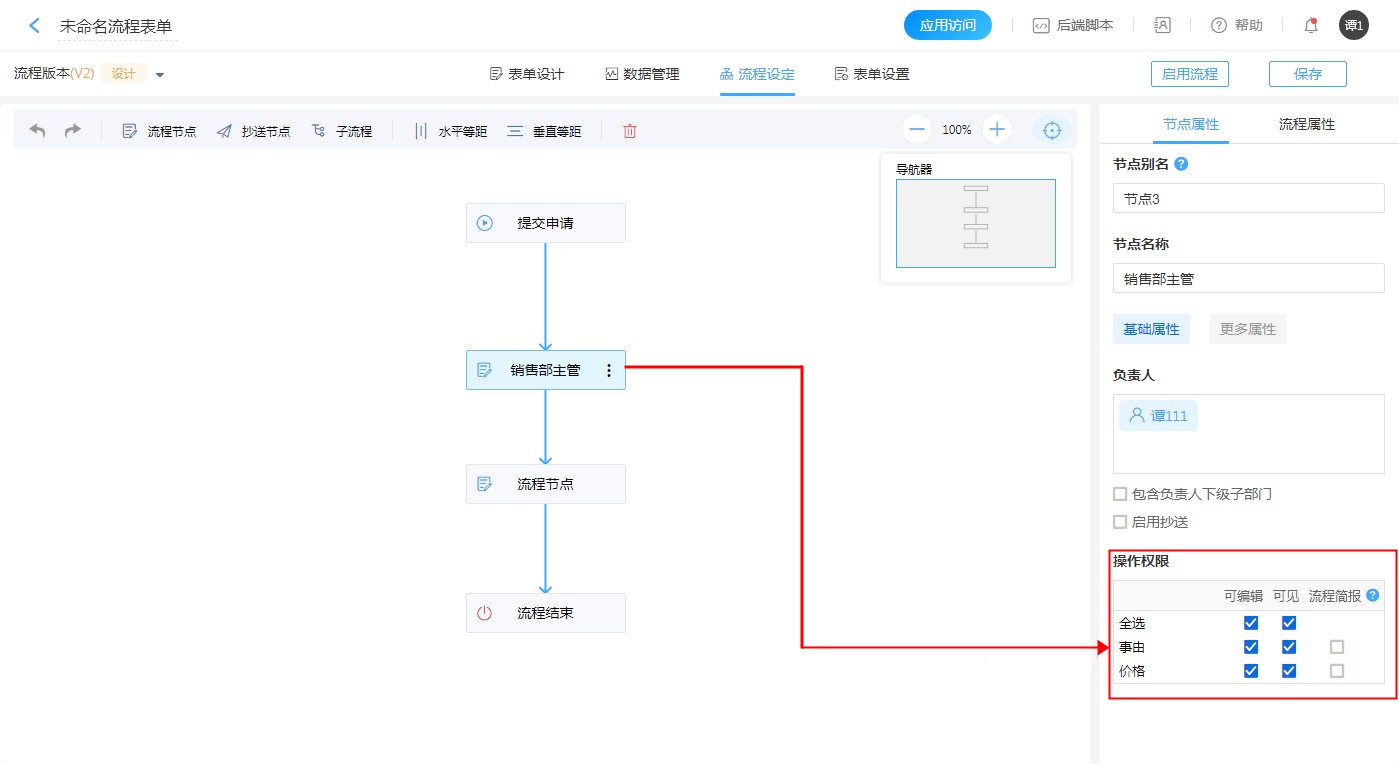The image size is (1399, 764).
Task: Click the back arrow at top left
Action: (35, 26)
